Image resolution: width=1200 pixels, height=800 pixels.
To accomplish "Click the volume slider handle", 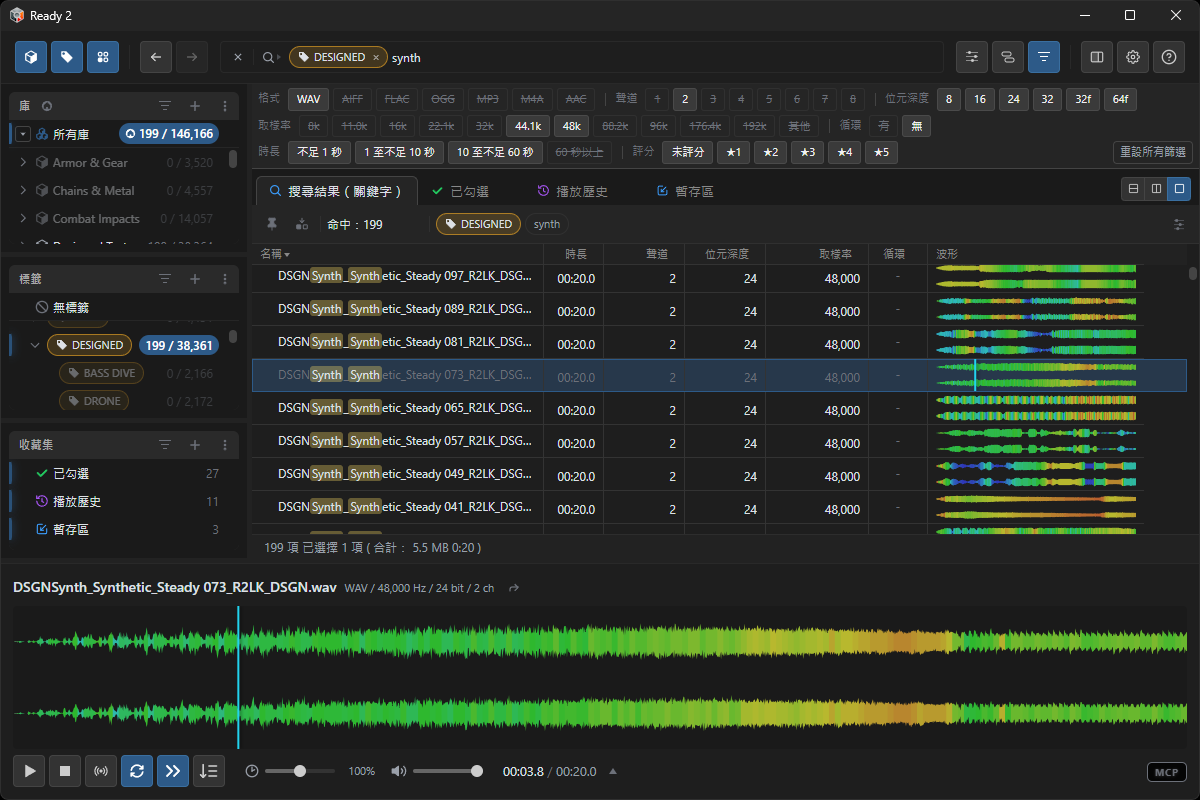I will [477, 771].
